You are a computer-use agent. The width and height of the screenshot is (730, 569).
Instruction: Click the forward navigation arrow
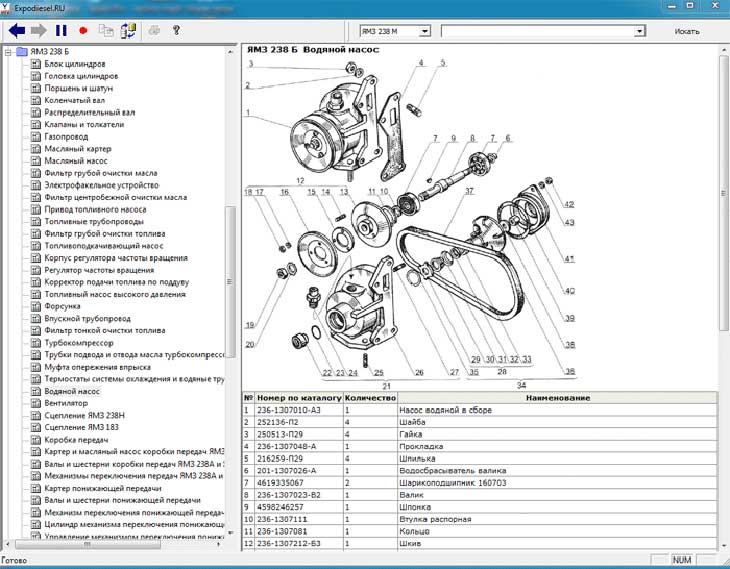[x=39, y=31]
